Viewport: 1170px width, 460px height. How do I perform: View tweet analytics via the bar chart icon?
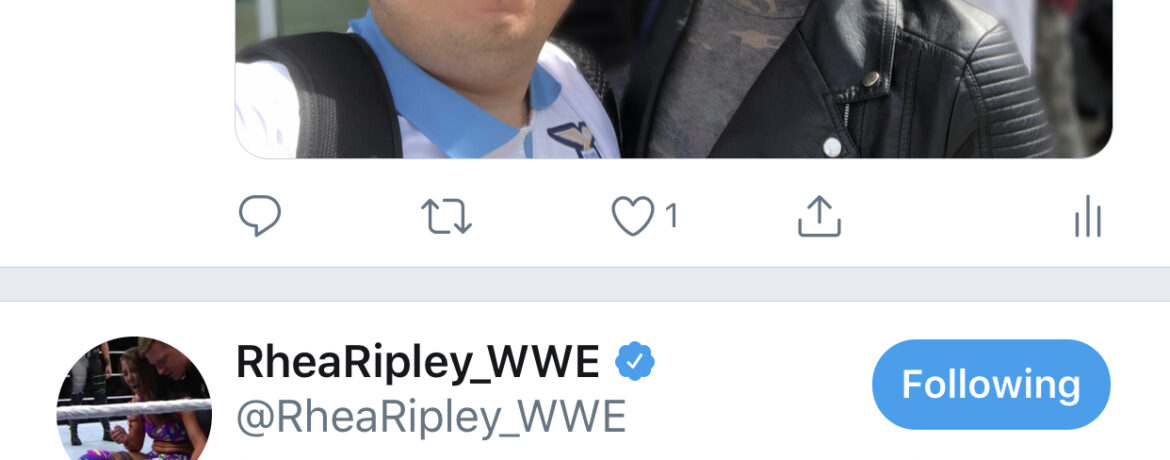coord(1088,217)
